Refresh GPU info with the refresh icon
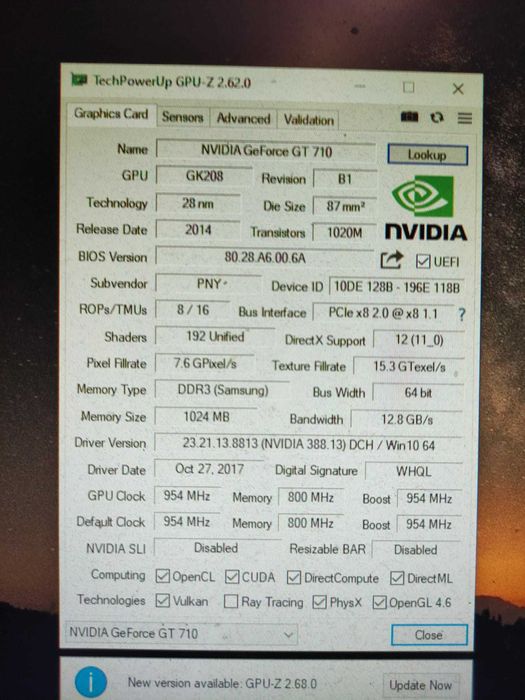Viewport: 525px width, 700px height. (437, 117)
